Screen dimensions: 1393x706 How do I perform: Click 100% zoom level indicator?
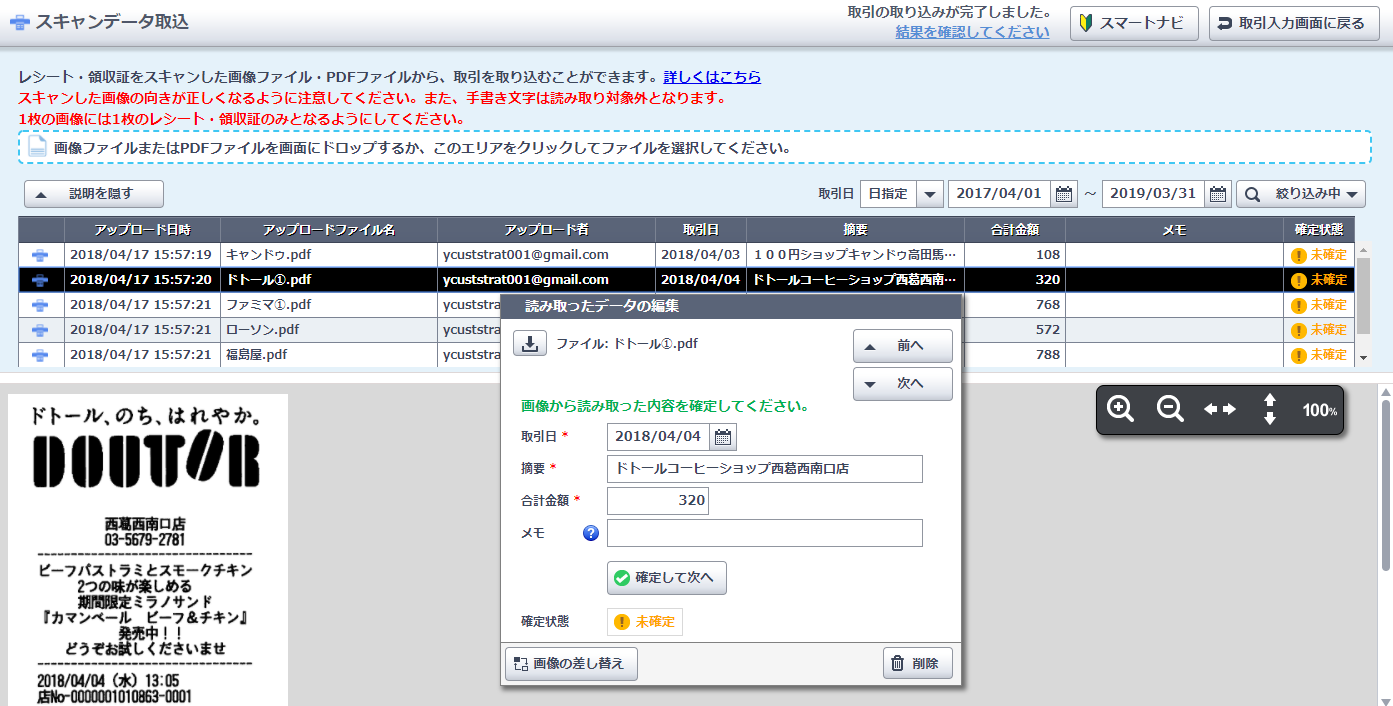[1319, 410]
